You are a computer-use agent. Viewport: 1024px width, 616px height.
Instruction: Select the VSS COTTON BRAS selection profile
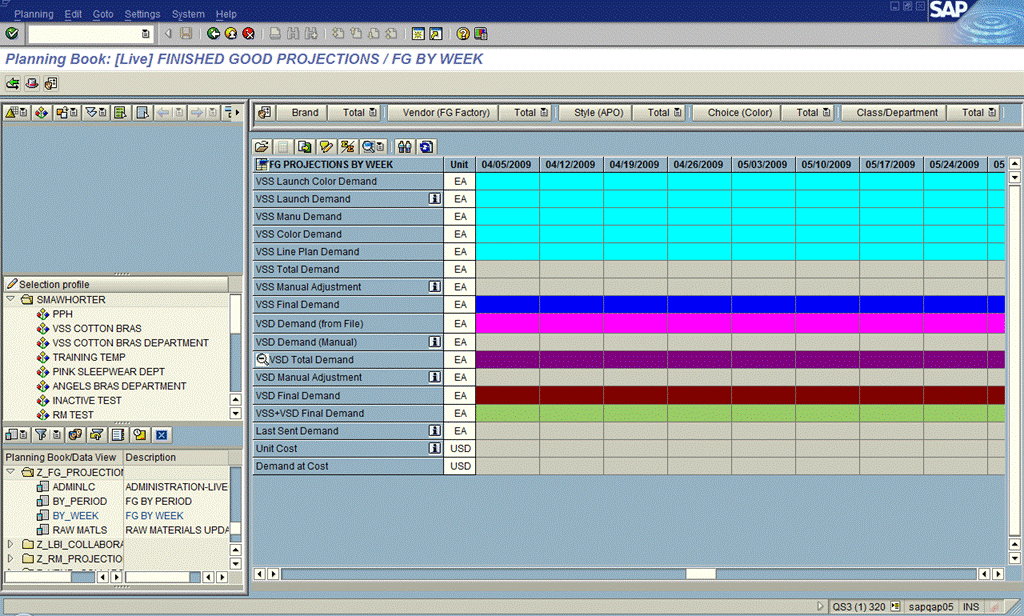pyautogui.click(x=97, y=328)
